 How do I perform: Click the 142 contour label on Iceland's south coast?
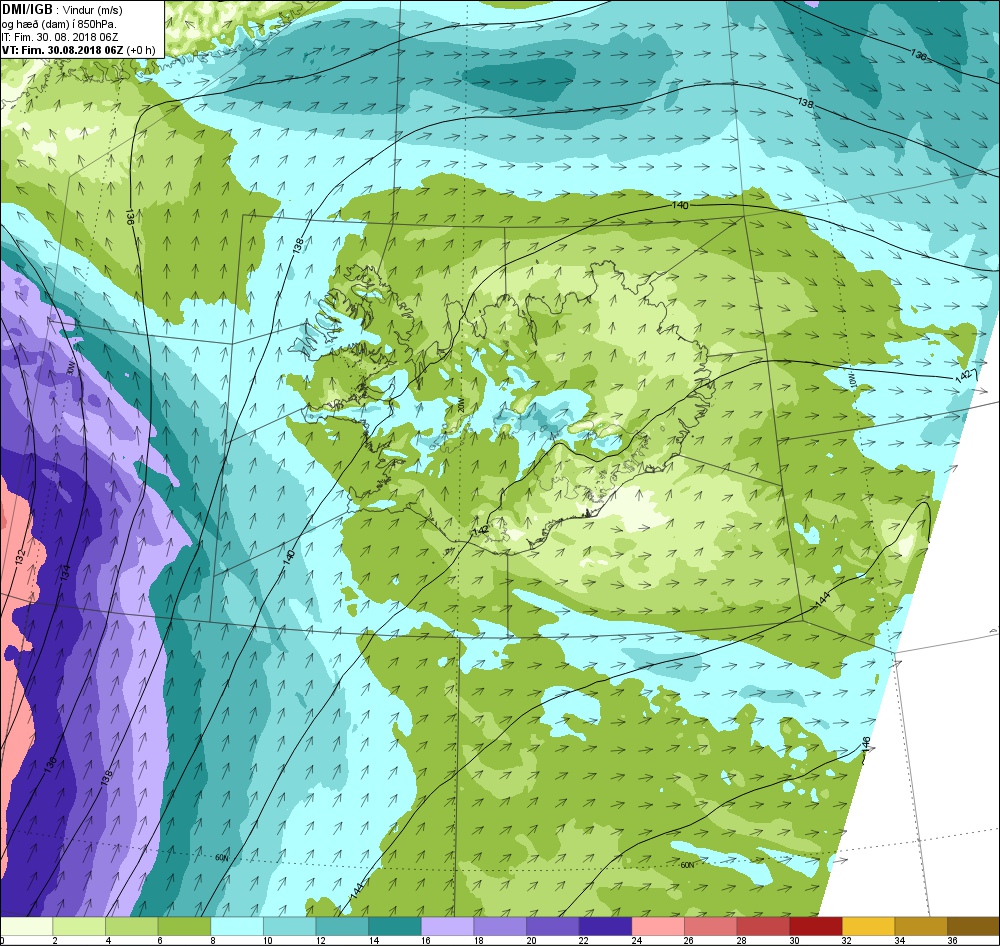click(482, 531)
